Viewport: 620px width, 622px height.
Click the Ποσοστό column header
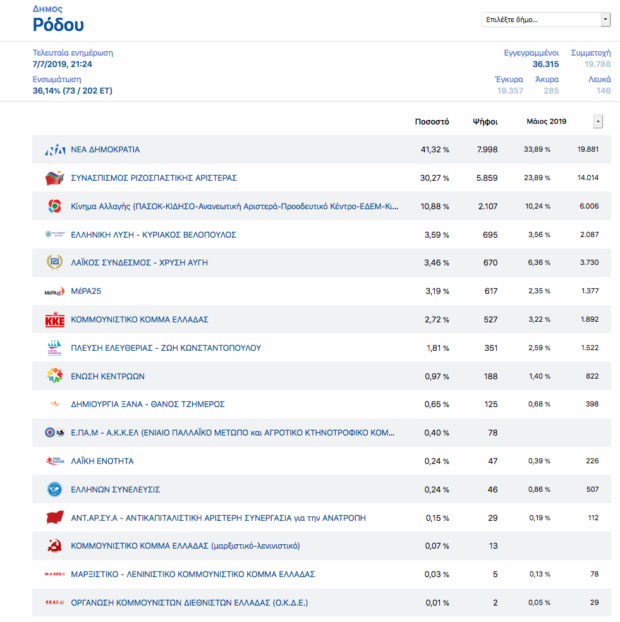click(x=432, y=121)
